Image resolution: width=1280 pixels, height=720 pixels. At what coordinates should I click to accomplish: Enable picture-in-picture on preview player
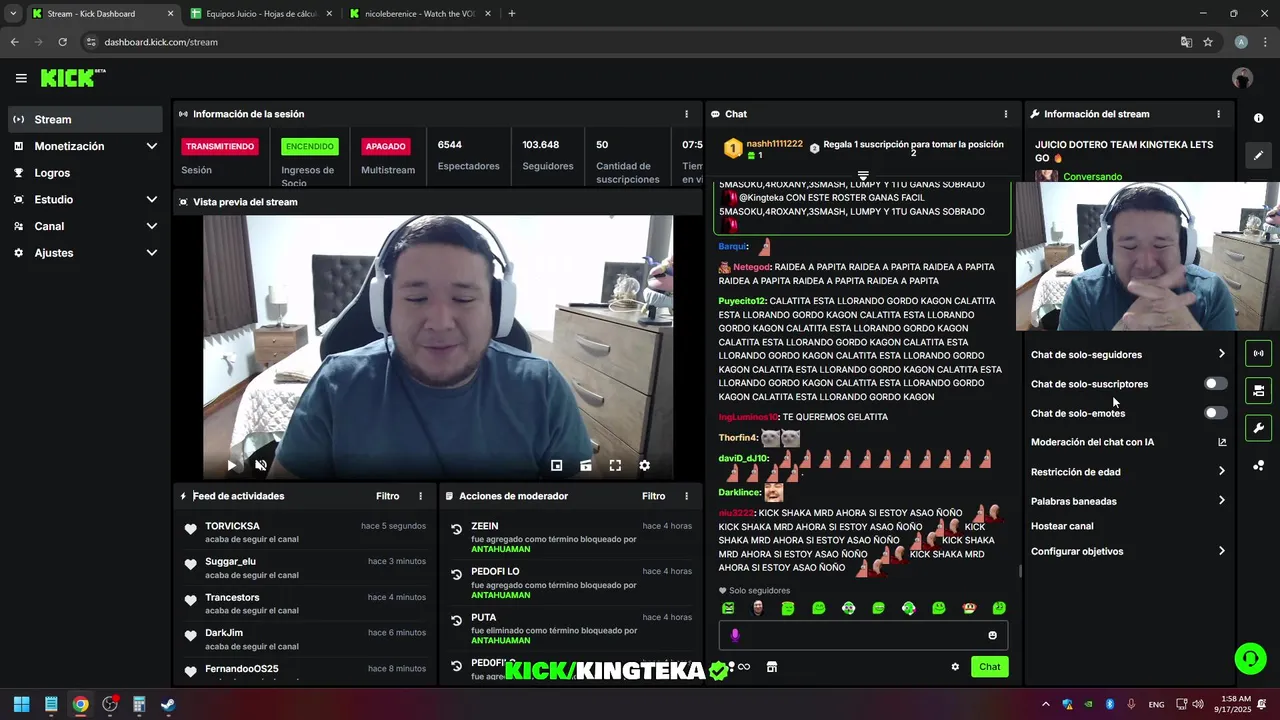click(x=557, y=465)
